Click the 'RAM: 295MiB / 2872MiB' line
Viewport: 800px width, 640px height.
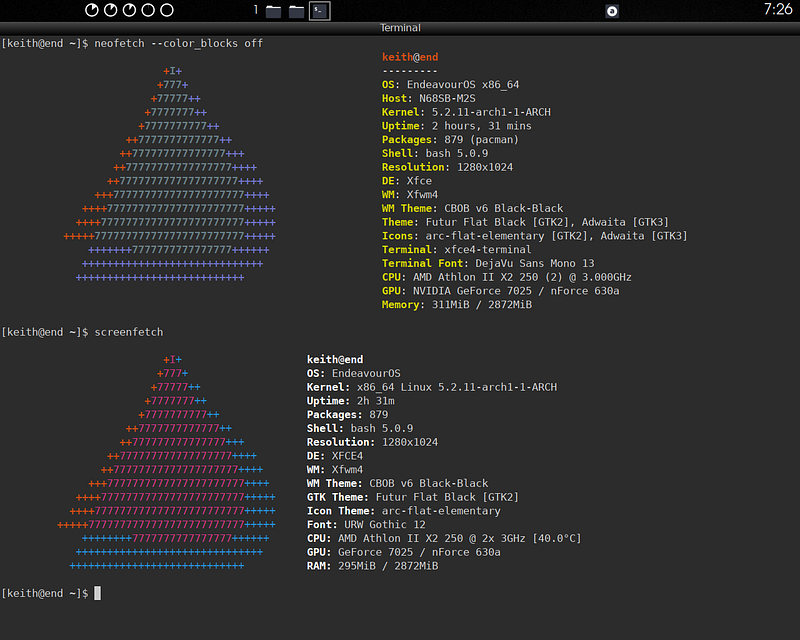coord(372,566)
